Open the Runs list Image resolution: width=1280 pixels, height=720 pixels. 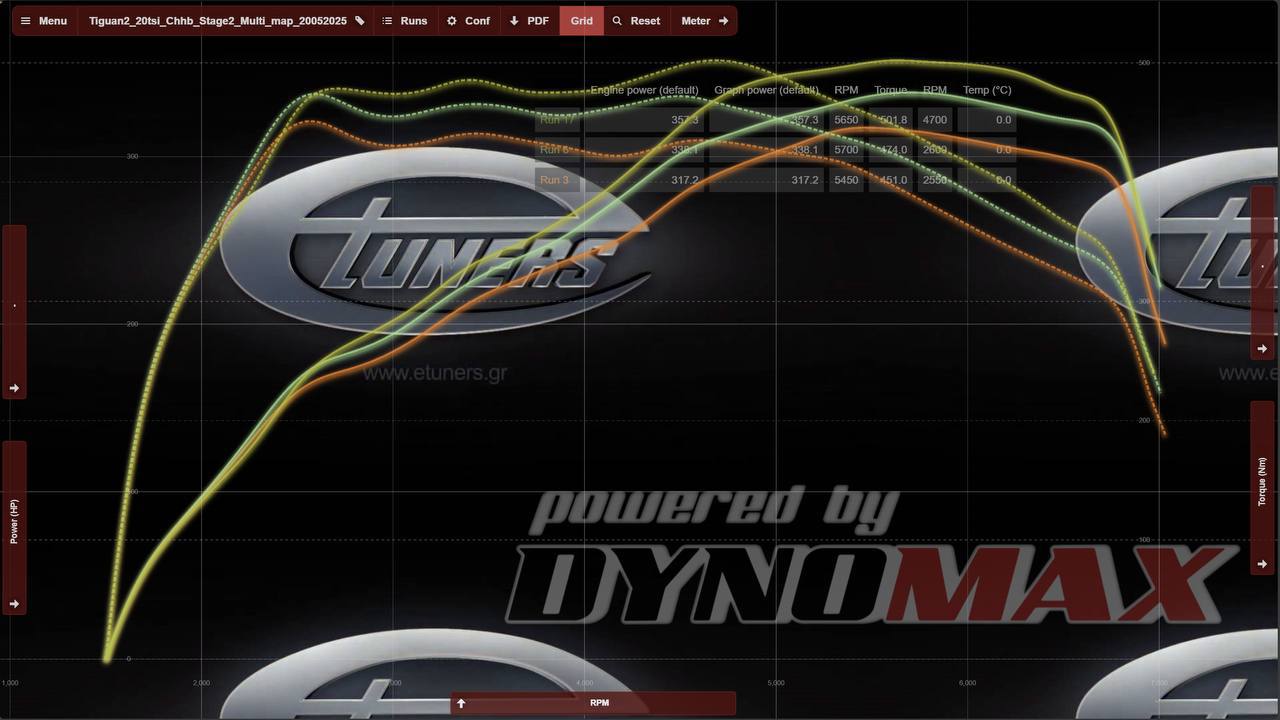(x=404, y=21)
